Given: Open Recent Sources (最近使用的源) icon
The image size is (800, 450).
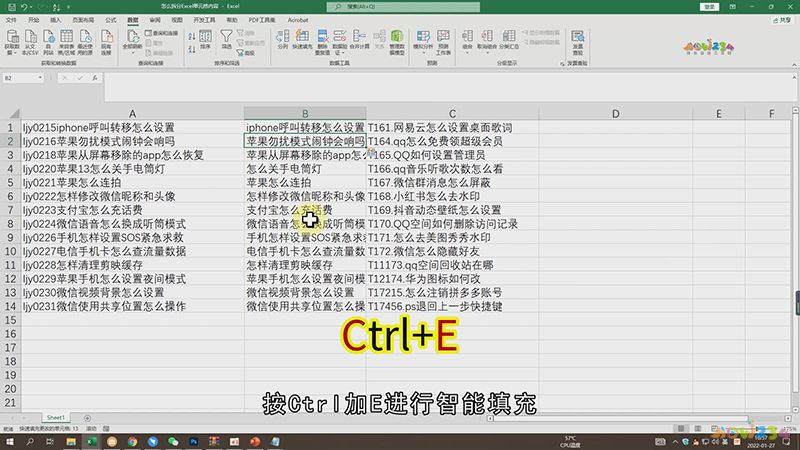Looking at the screenshot, I should pyautogui.click(x=85, y=37).
